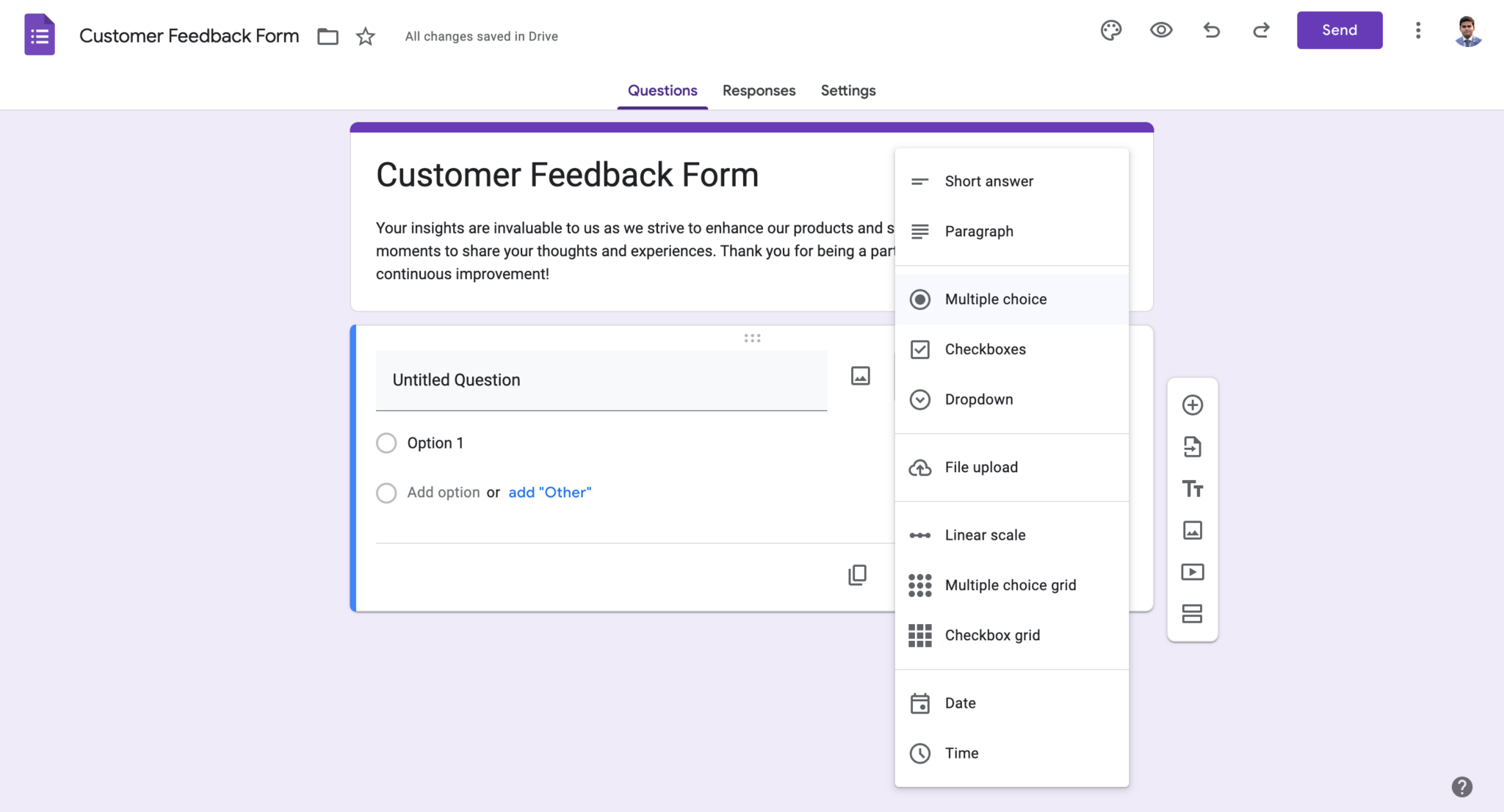Open the Settings tab
Image resolution: width=1504 pixels, height=812 pixels.
pyautogui.click(x=847, y=90)
